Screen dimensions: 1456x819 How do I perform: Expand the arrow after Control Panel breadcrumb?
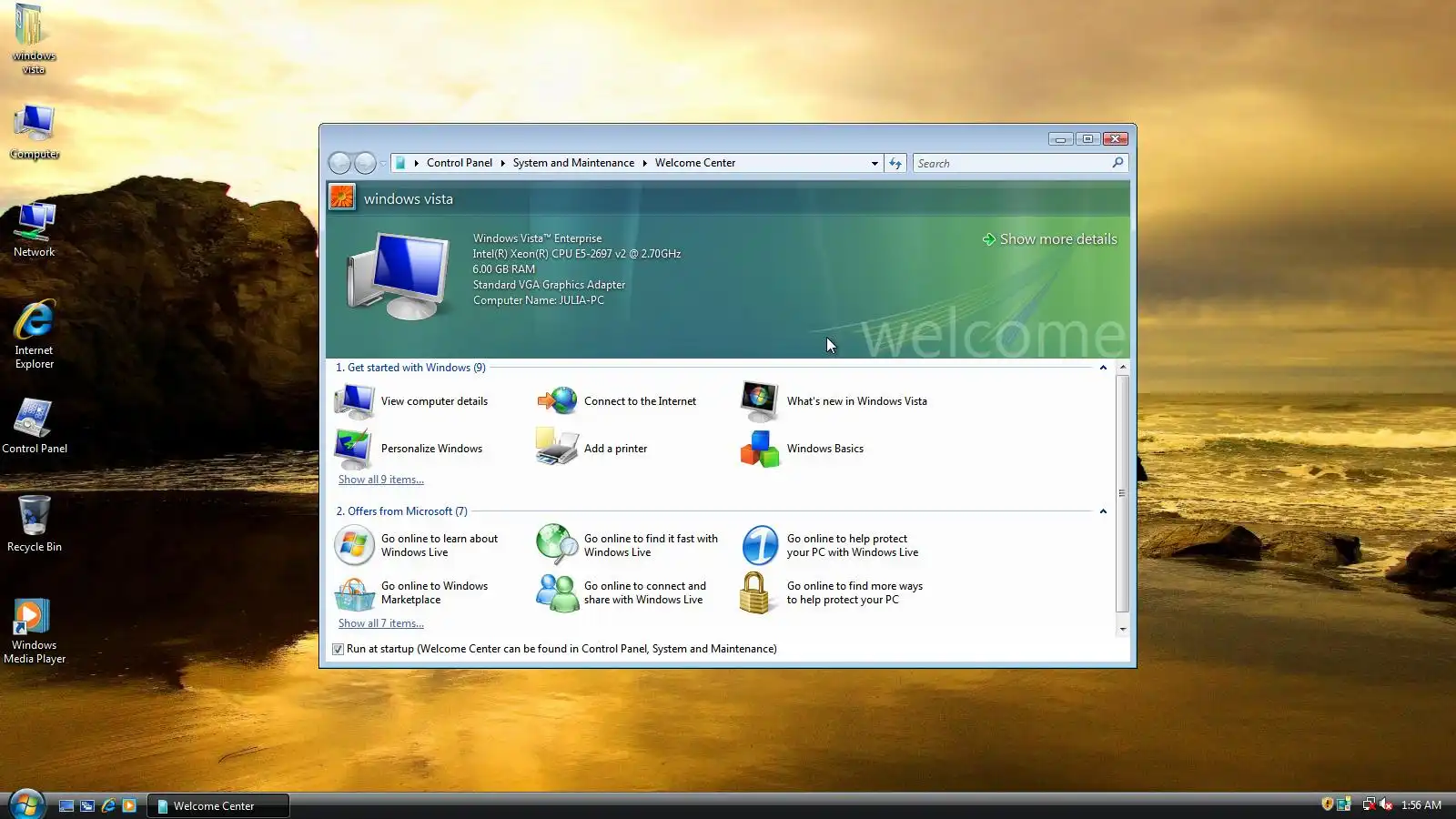[x=502, y=163]
